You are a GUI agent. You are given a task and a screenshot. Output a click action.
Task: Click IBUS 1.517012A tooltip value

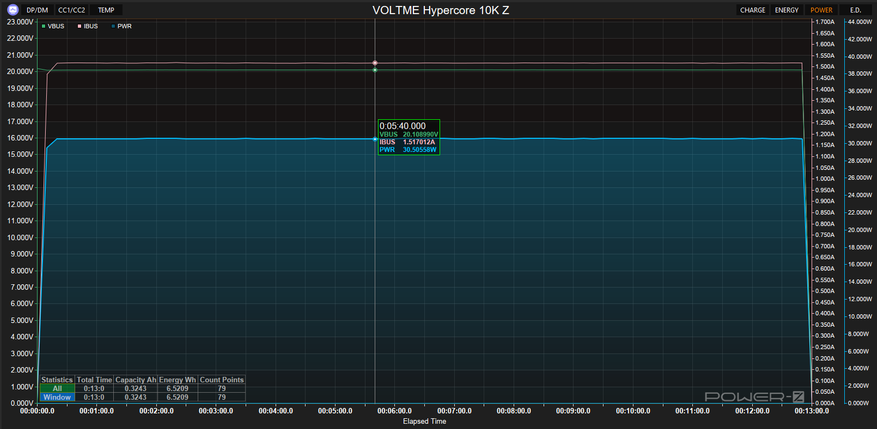(408, 142)
